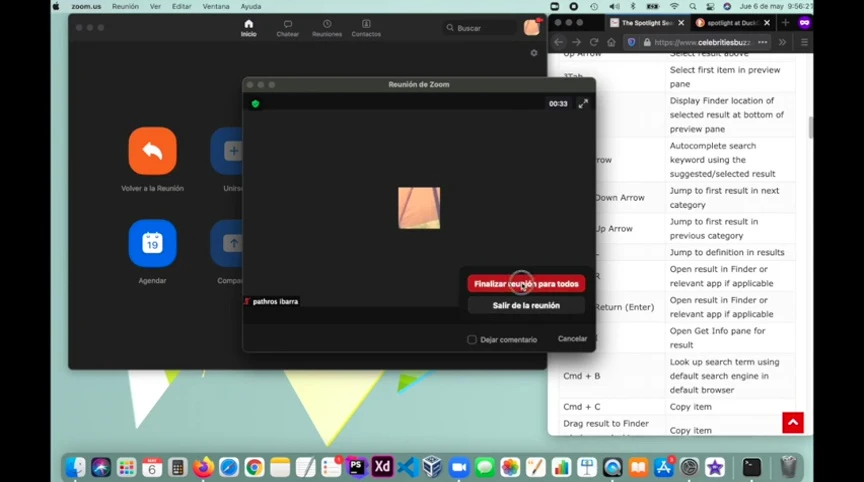Open Firefox from the Dock
864x482 pixels.
(203, 468)
